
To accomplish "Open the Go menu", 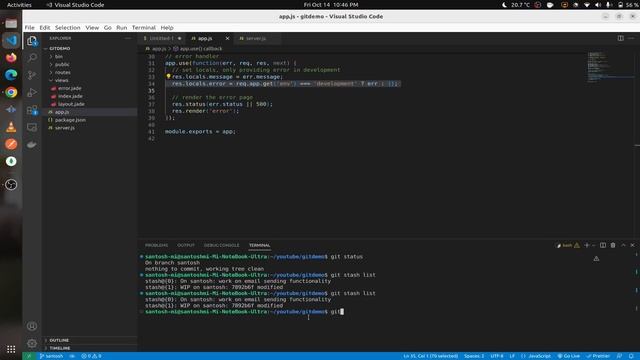I will (x=107, y=27).
